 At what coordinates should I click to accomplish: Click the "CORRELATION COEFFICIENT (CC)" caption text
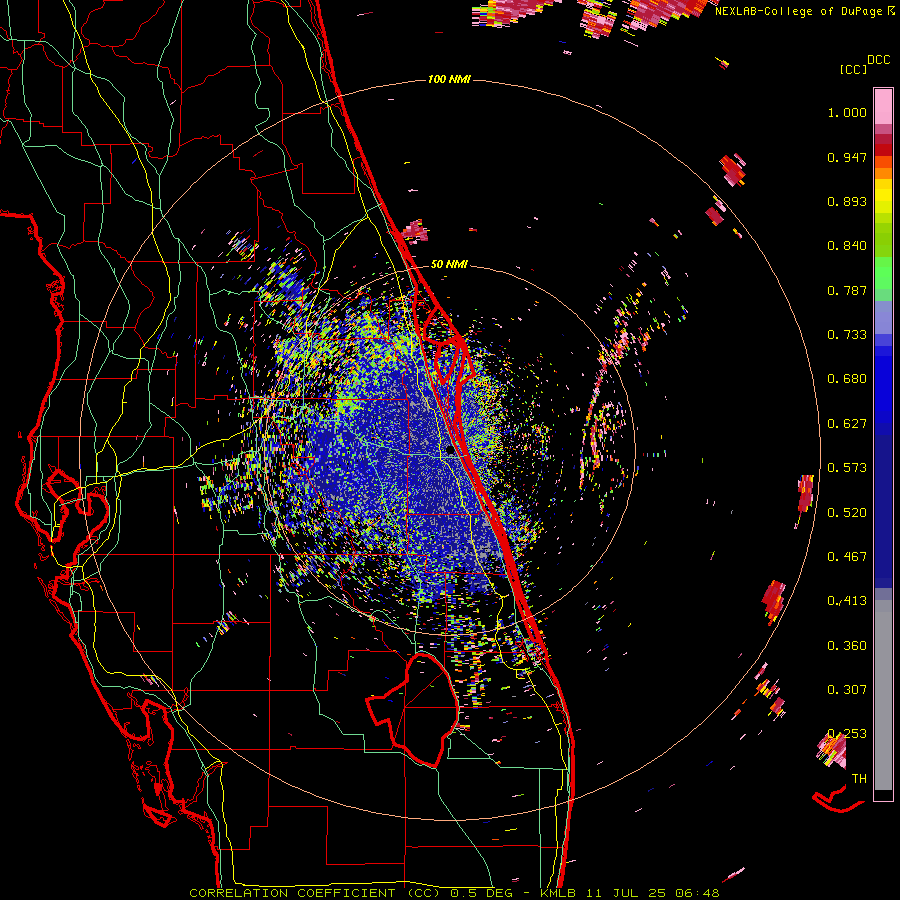[315, 893]
